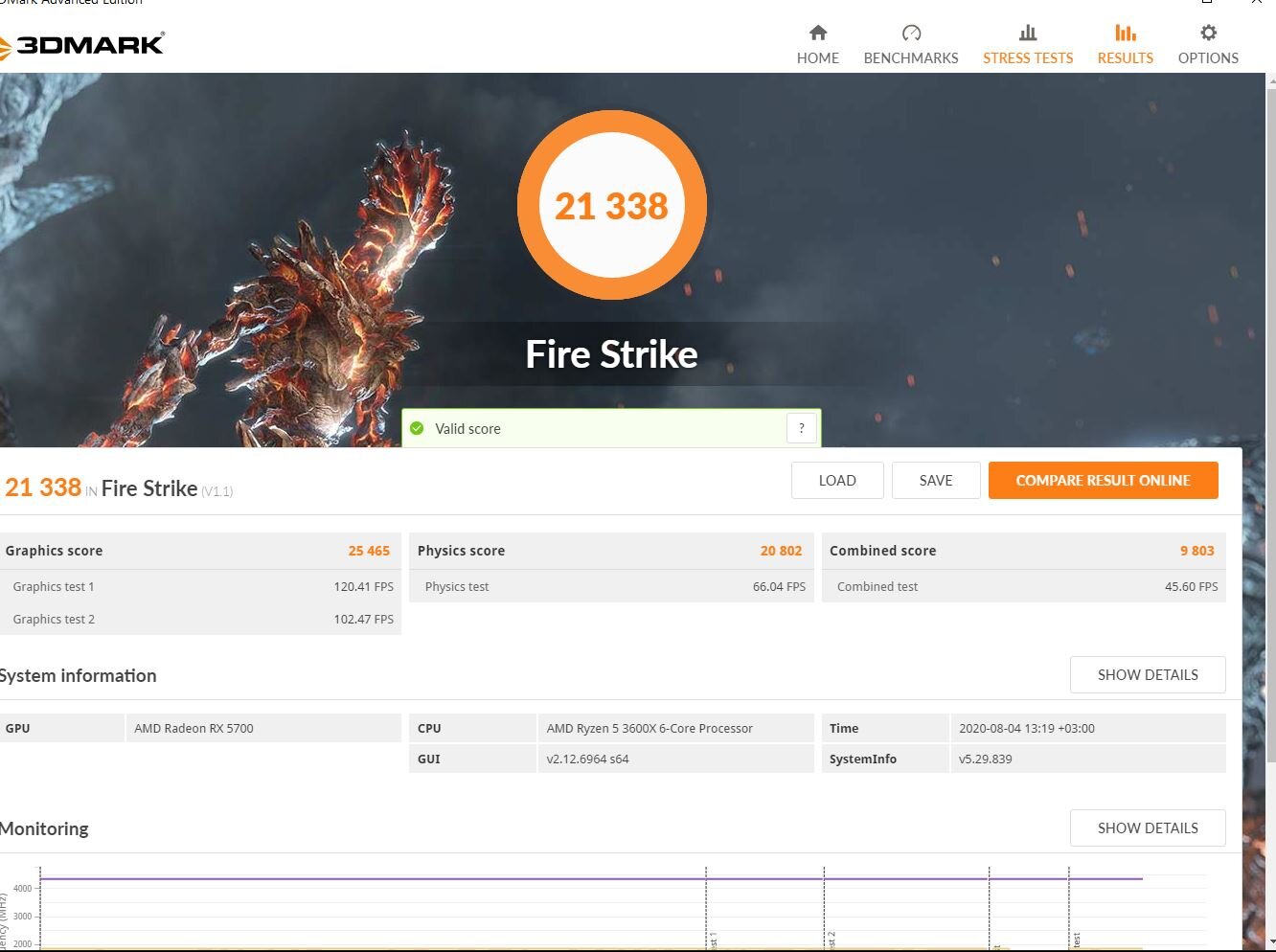Show details for System information
Viewport: 1276px width, 952px height.
(1148, 675)
